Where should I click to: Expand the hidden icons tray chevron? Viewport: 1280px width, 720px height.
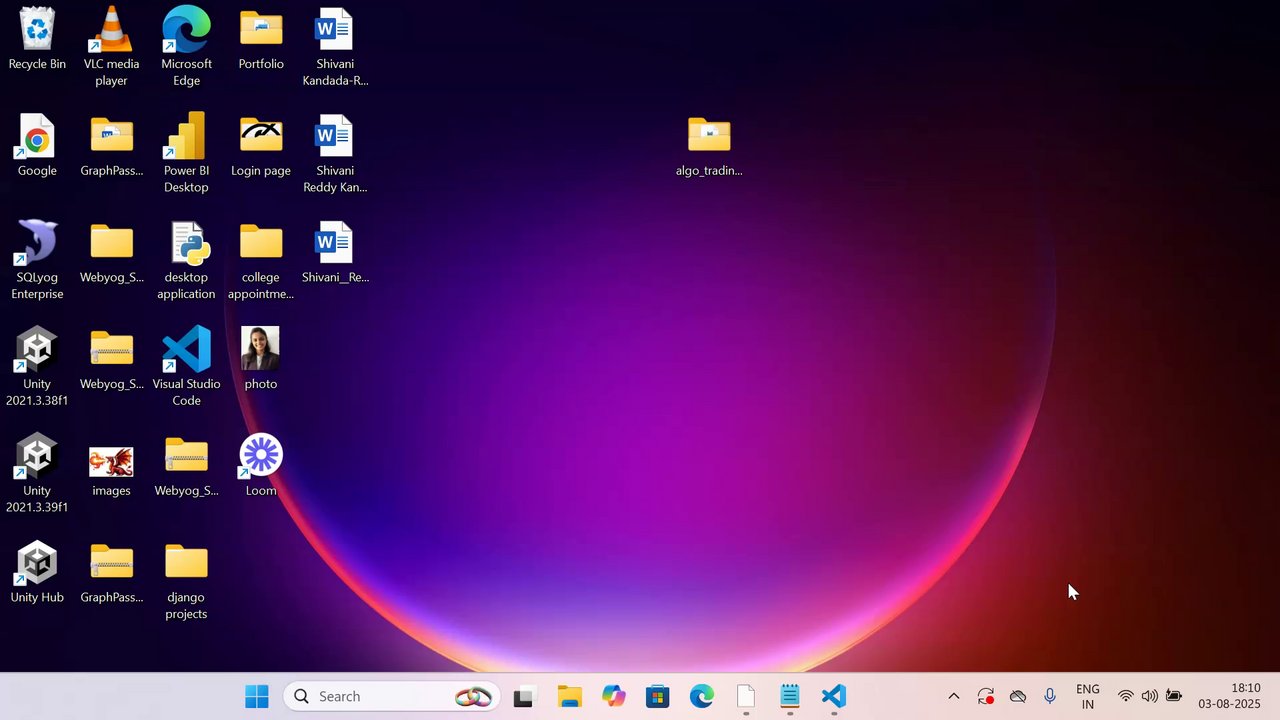[954, 697]
